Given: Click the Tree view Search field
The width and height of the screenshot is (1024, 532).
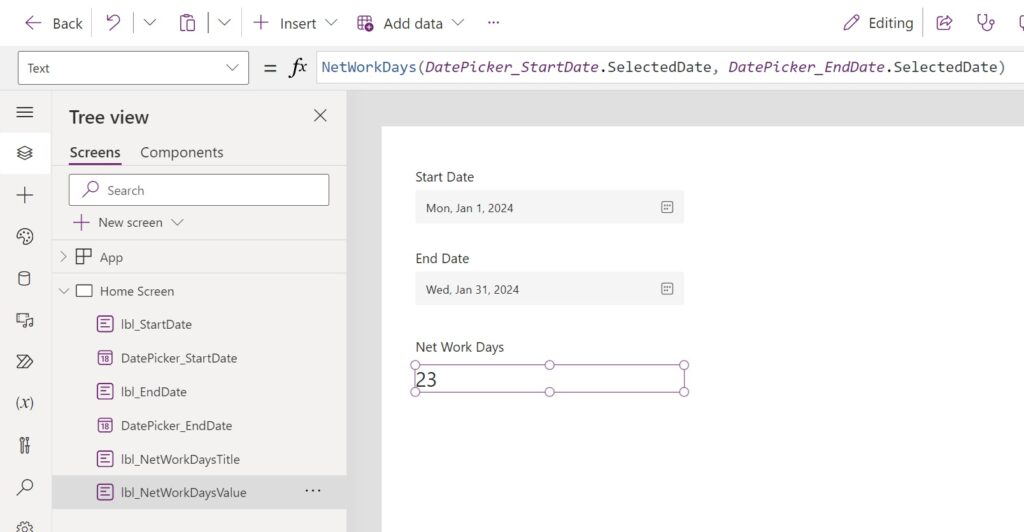Looking at the screenshot, I should coord(199,190).
